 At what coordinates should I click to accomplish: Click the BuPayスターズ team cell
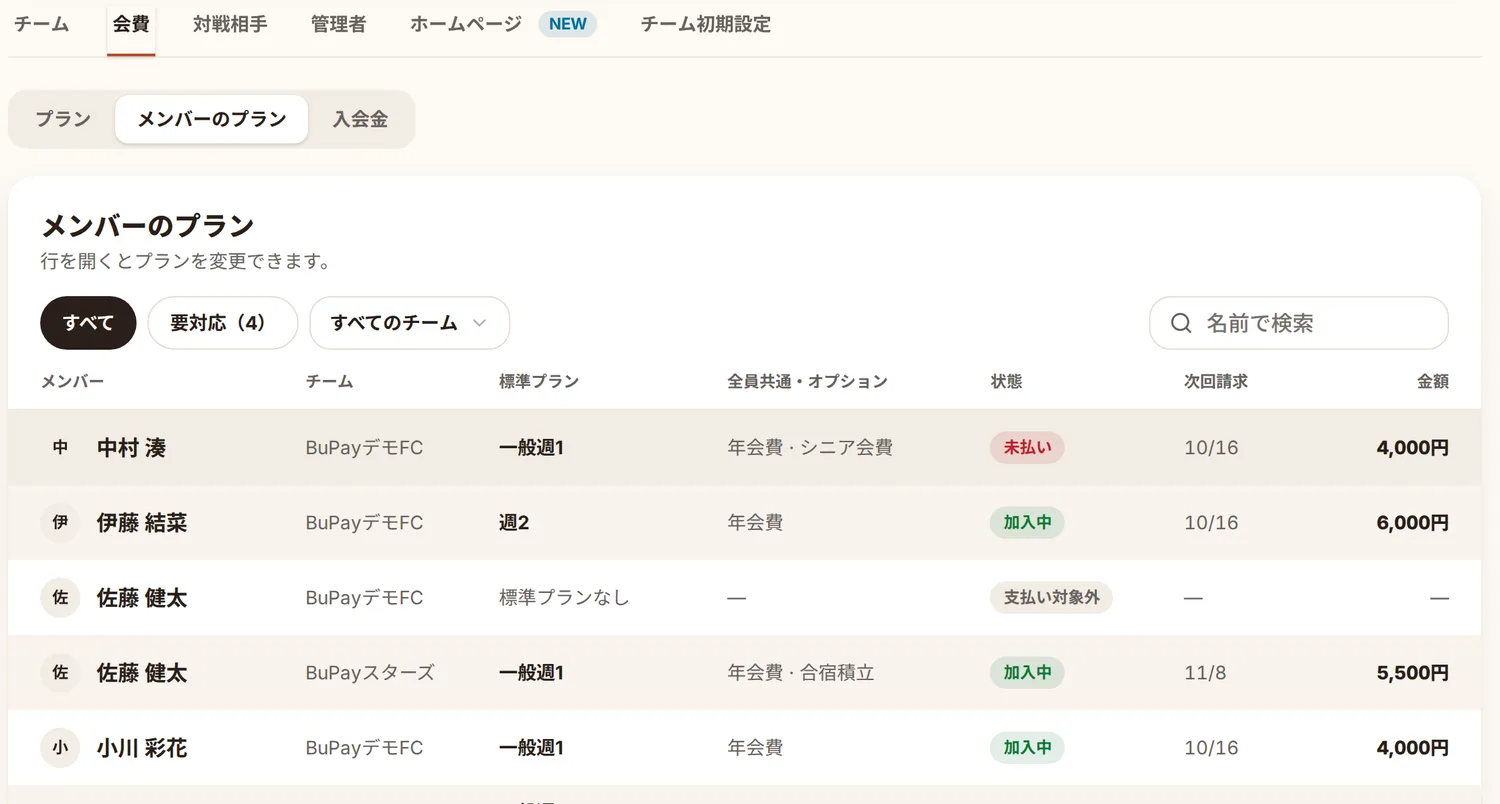370,673
